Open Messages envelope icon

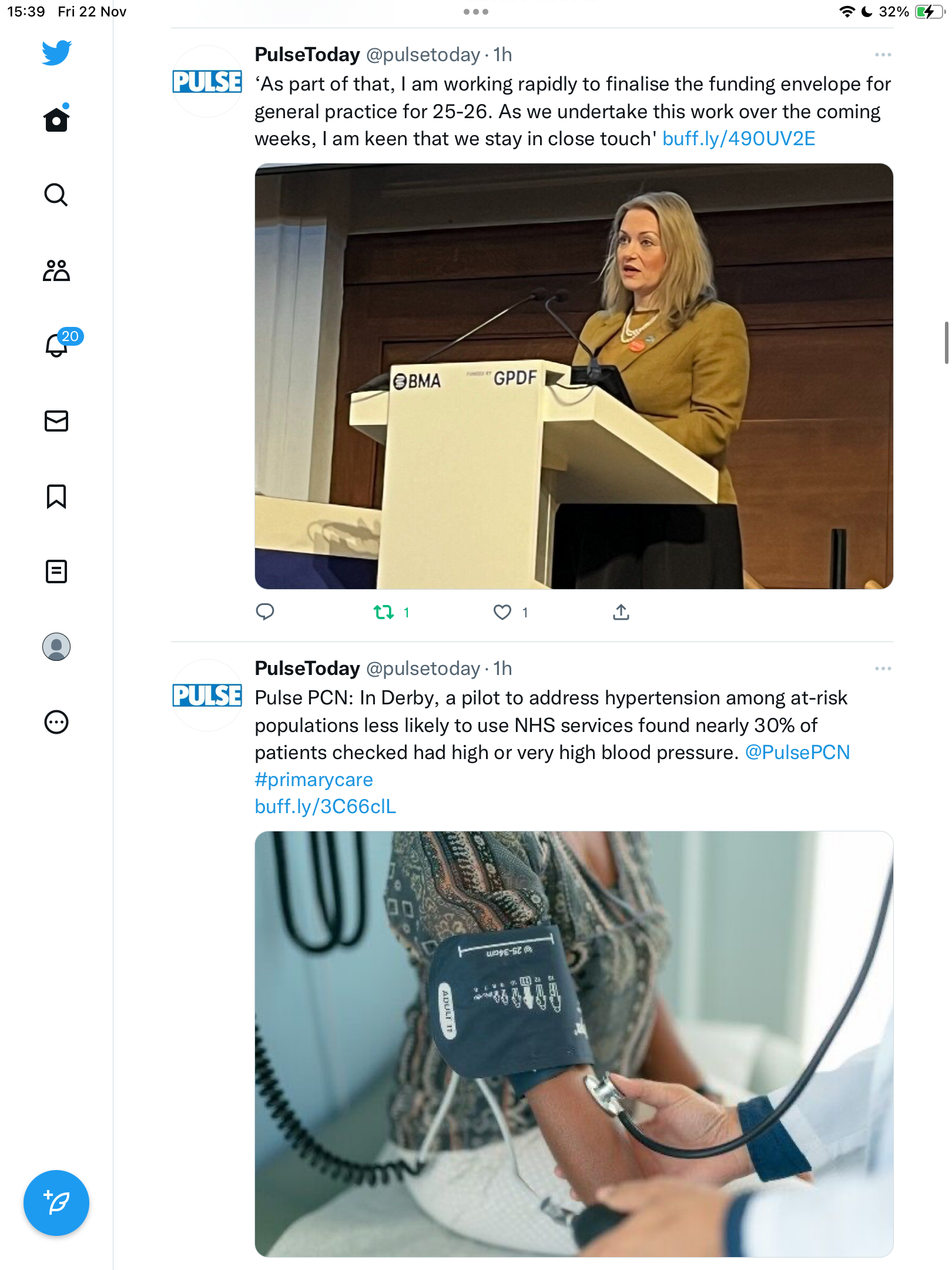(x=56, y=421)
